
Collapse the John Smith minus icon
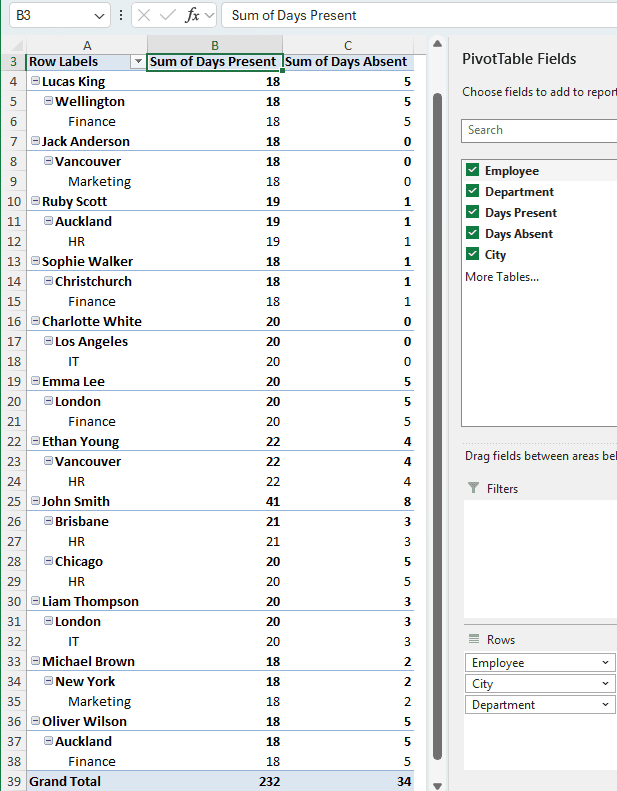coord(36,502)
